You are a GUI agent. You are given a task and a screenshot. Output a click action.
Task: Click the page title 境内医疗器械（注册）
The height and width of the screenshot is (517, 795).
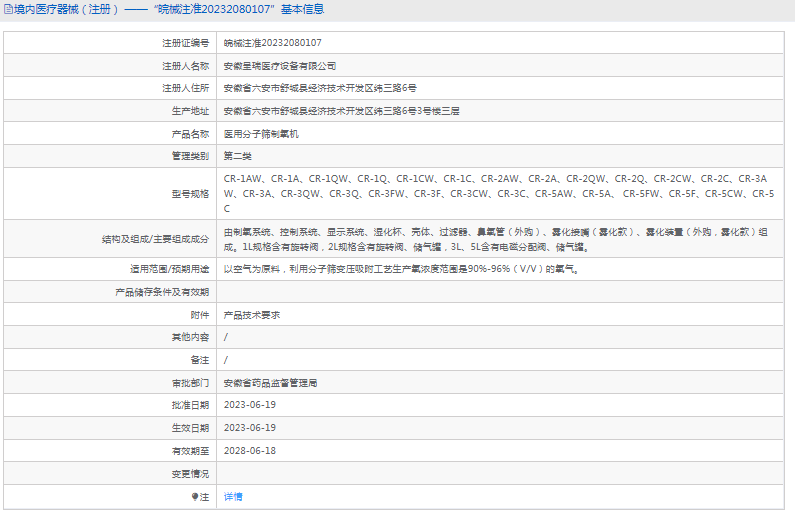click(x=66, y=9)
